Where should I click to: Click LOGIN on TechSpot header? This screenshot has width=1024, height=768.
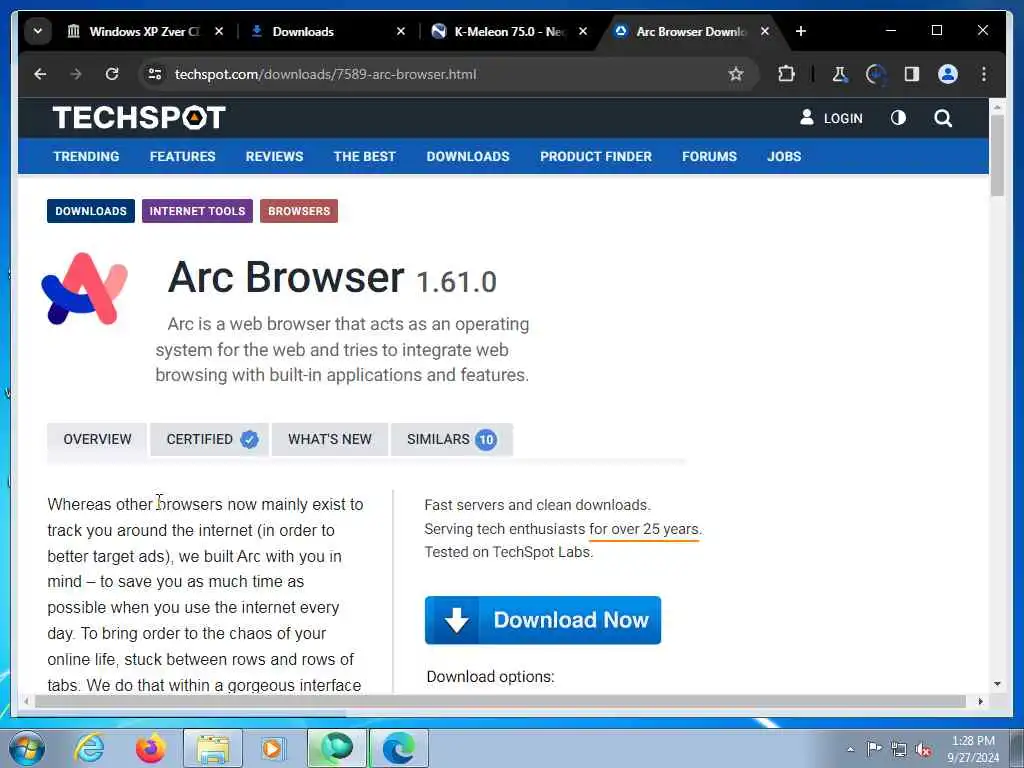point(831,118)
